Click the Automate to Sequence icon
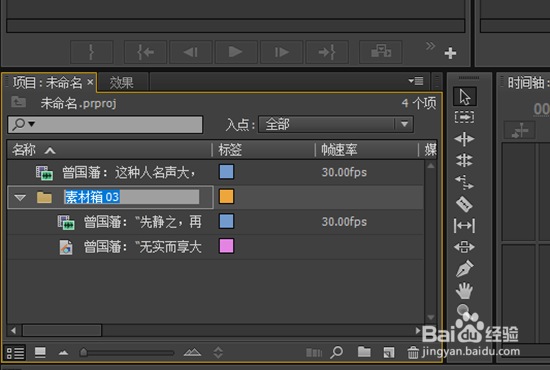Image resolution: width=550 pixels, height=370 pixels. pyautogui.click(x=314, y=352)
